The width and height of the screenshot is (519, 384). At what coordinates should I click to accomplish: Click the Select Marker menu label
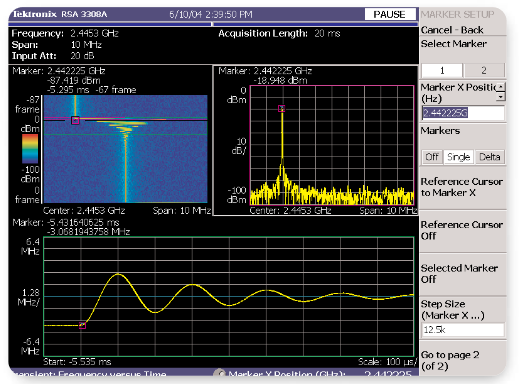454,44
